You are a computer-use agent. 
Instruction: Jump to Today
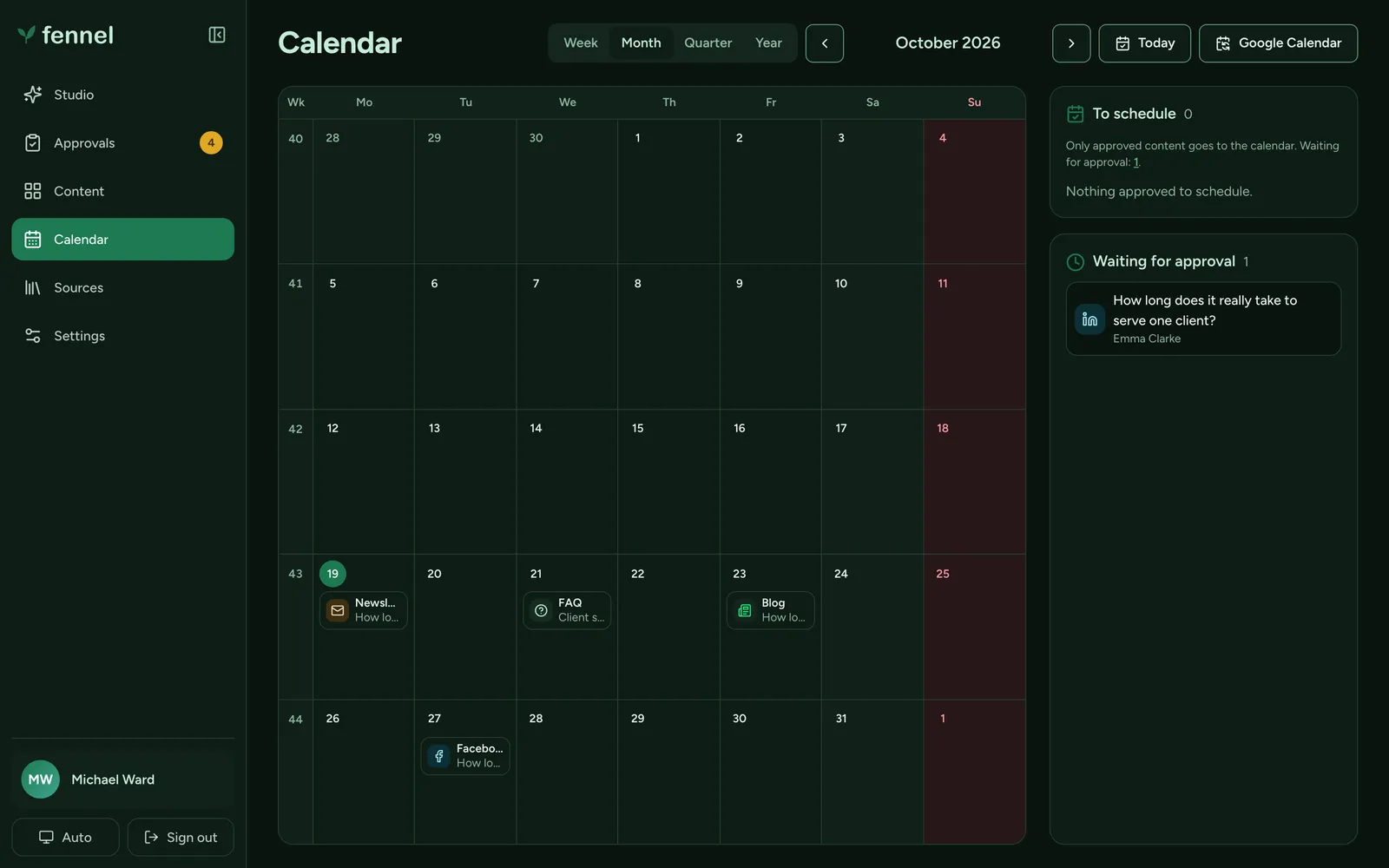click(1144, 43)
